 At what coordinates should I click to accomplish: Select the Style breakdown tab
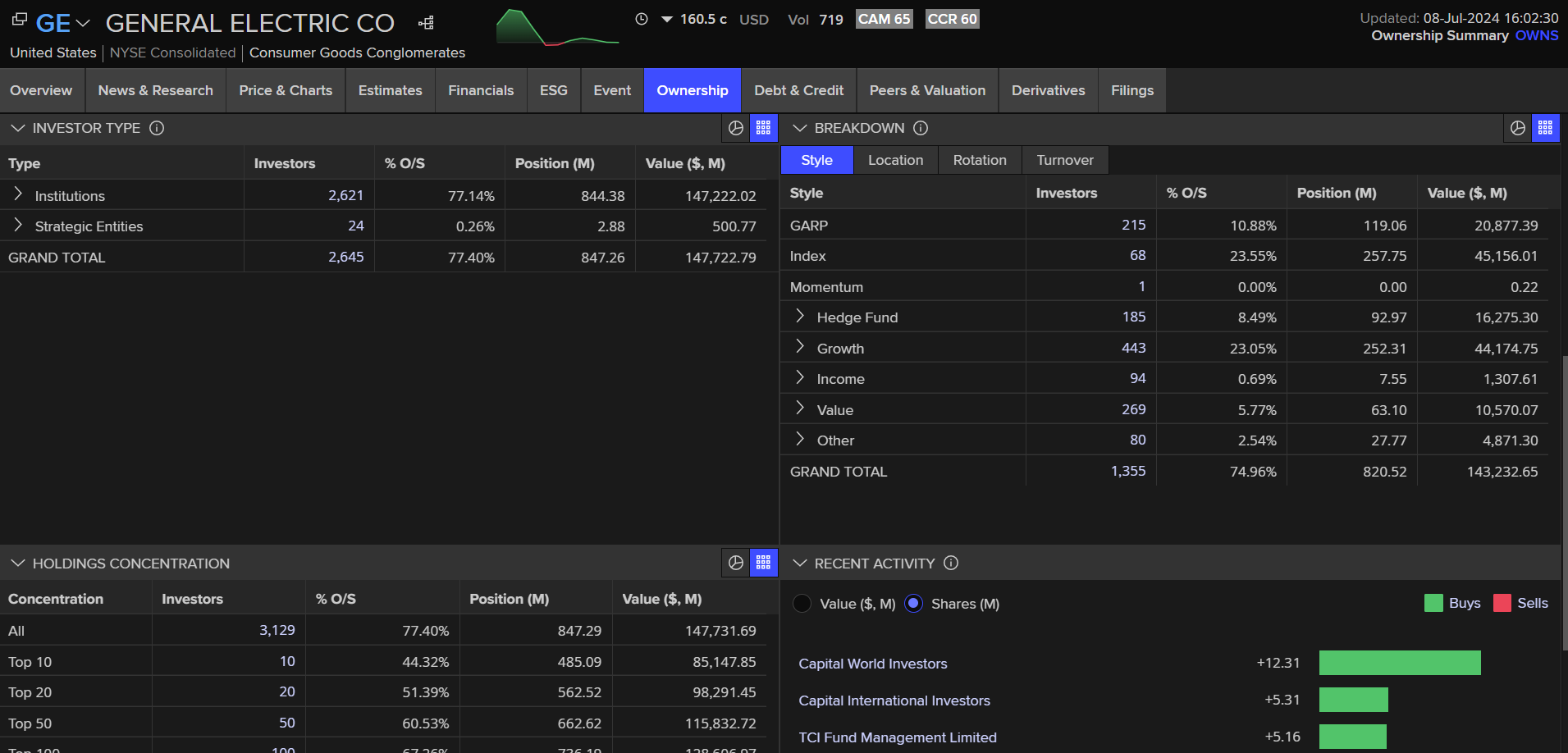(817, 160)
